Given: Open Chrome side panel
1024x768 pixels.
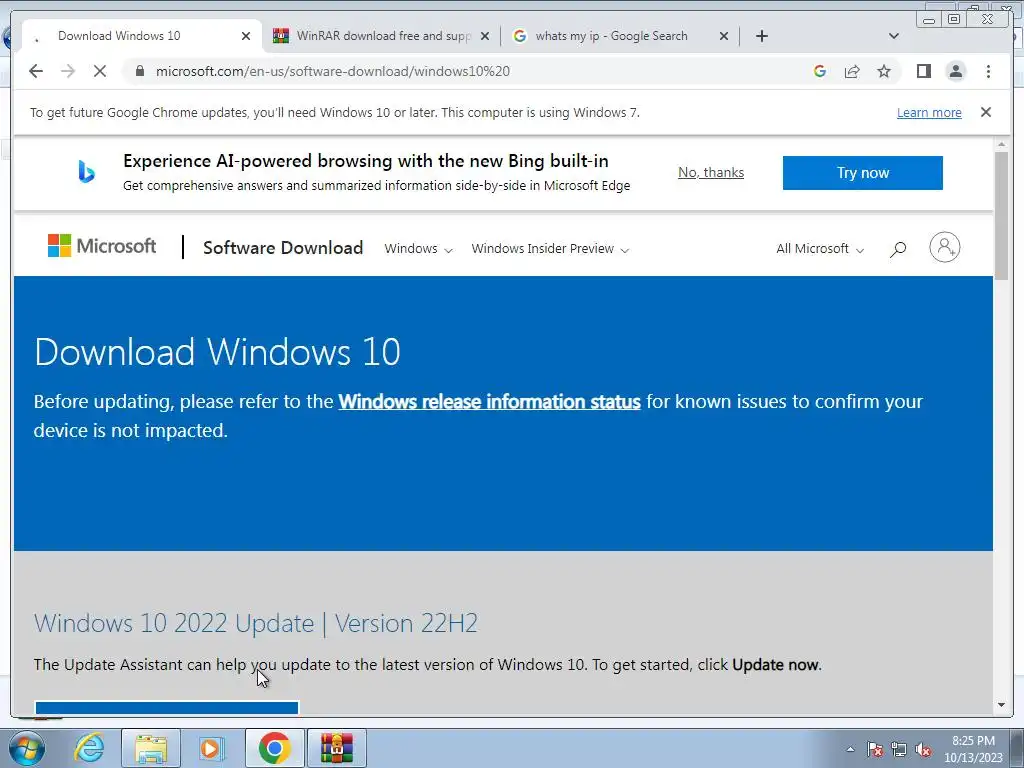Looking at the screenshot, I should pos(923,71).
